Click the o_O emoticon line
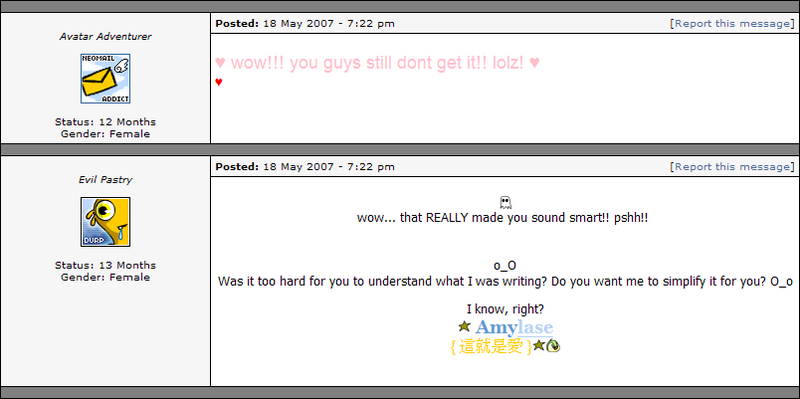Viewport: 800px width, 399px height. (505, 266)
